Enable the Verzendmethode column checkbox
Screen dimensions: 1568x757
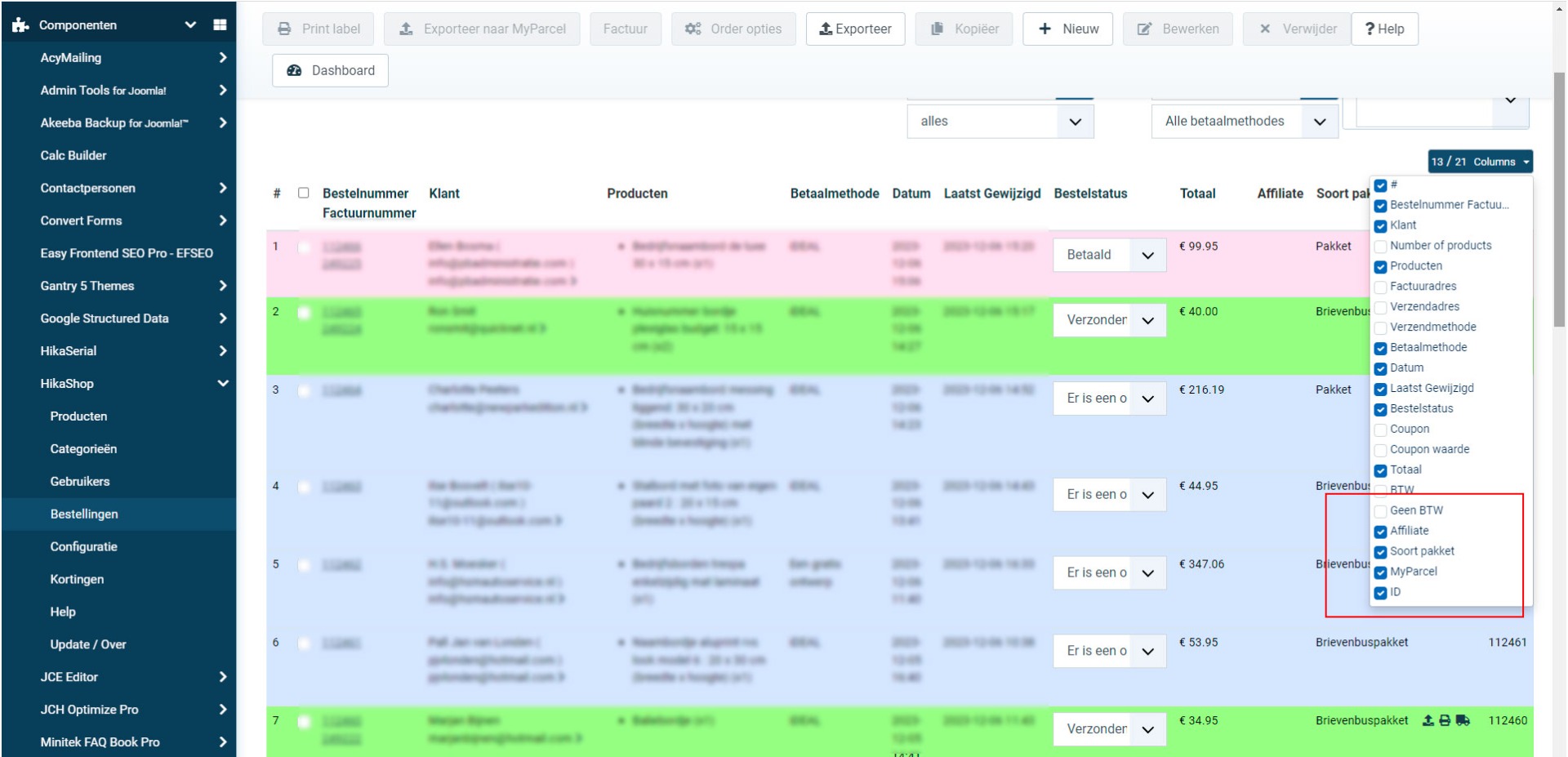point(1380,327)
